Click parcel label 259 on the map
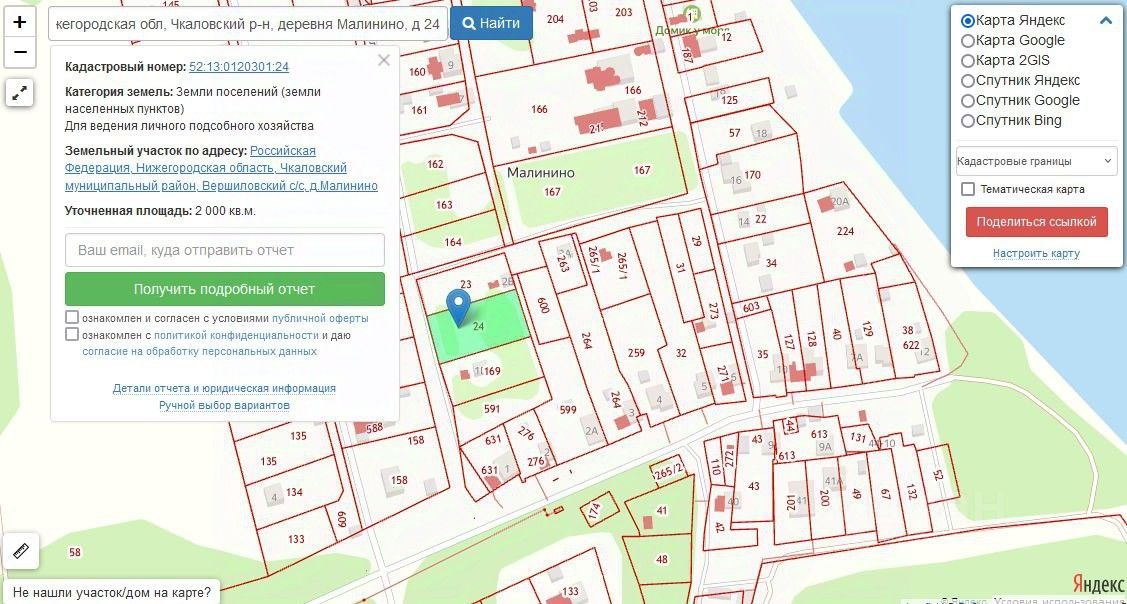The width and height of the screenshot is (1127, 604). point(636,353)
